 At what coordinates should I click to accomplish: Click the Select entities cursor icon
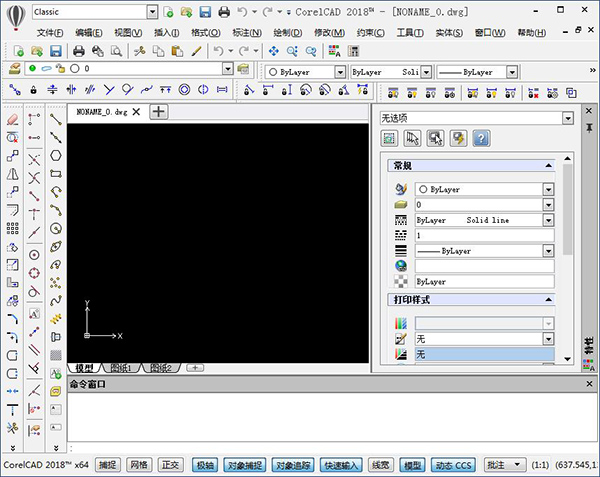(412, 138)
